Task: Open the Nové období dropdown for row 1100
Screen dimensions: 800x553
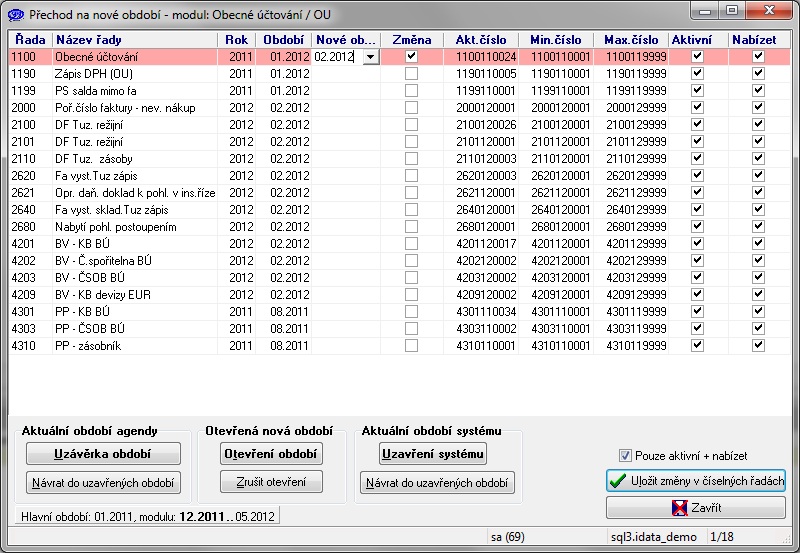Action: point(371,57)
